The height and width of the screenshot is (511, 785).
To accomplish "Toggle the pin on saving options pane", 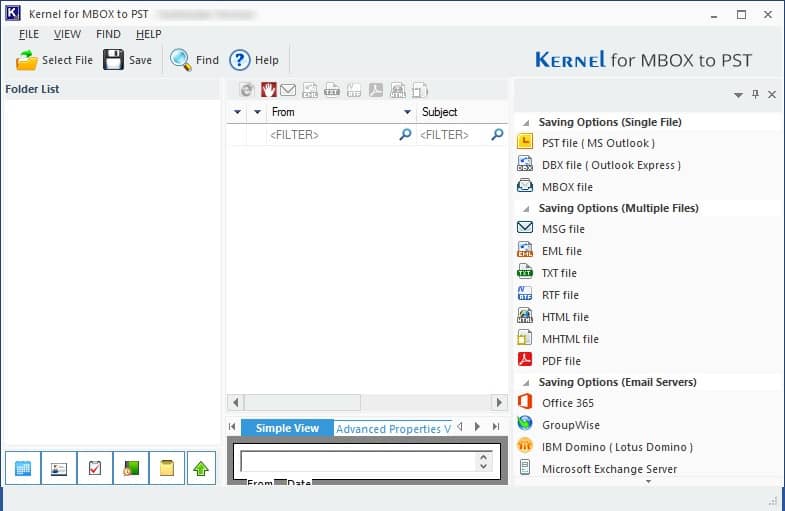I will (x=755, y=94).
